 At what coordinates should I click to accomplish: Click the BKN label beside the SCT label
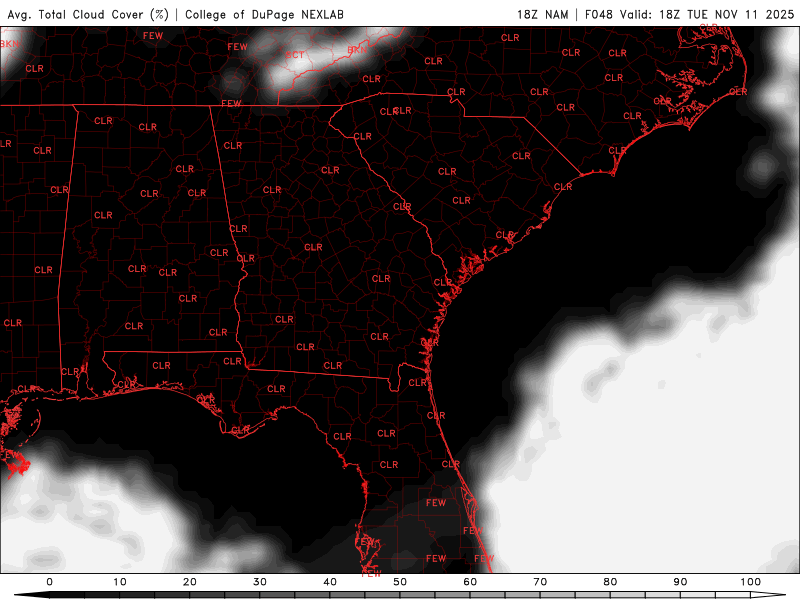tap(357, 50)
